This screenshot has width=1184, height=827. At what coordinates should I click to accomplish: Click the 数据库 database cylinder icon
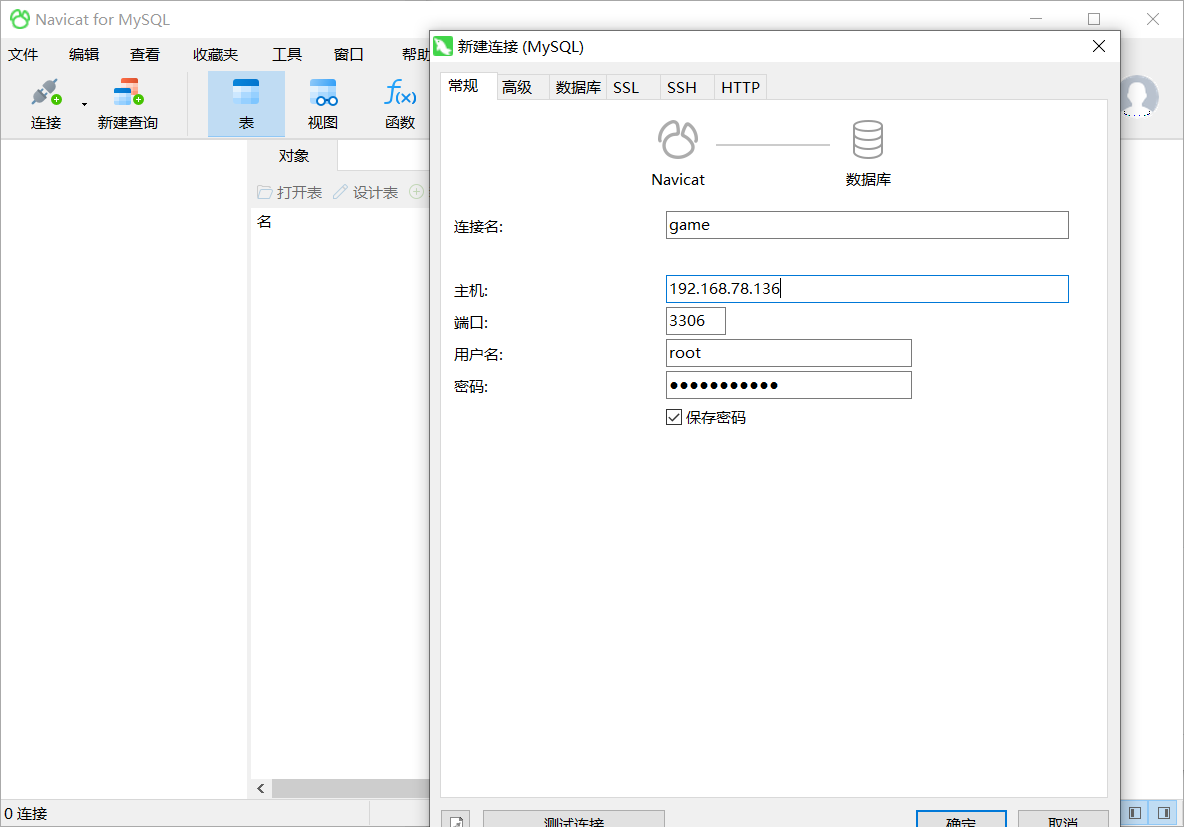pyautogui.click(x=868, y=140)
